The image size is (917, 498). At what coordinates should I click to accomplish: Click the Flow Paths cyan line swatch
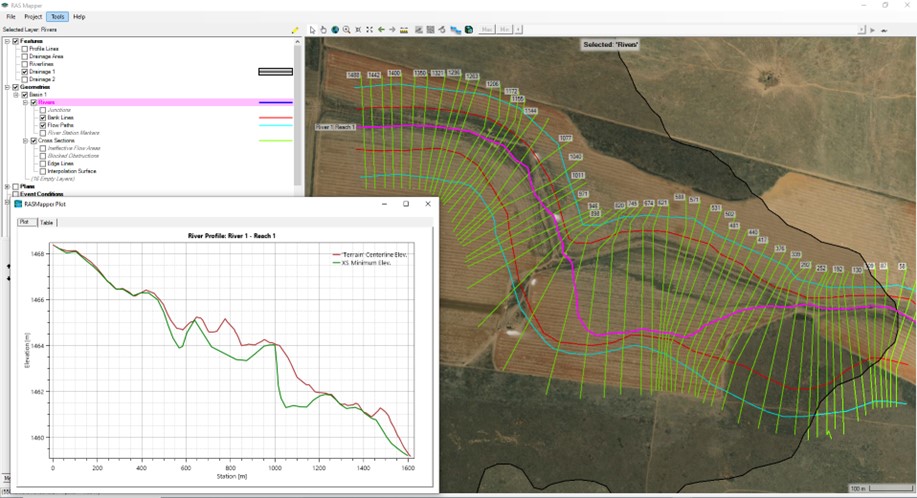tap(275, 125)
